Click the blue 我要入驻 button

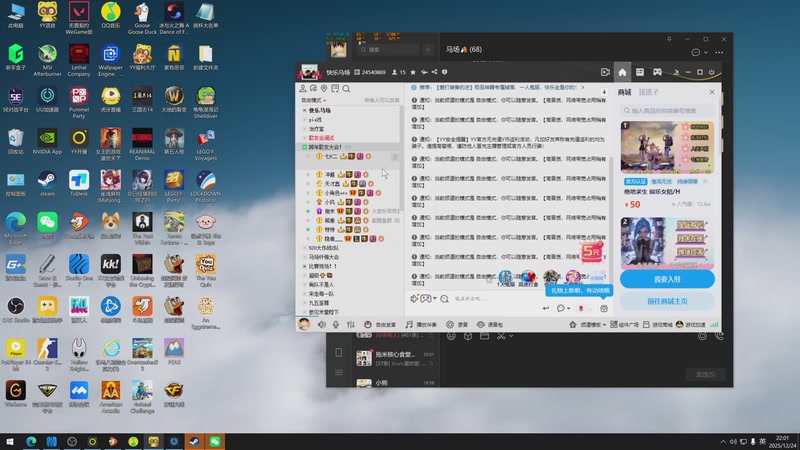click(x=667, y=280)
